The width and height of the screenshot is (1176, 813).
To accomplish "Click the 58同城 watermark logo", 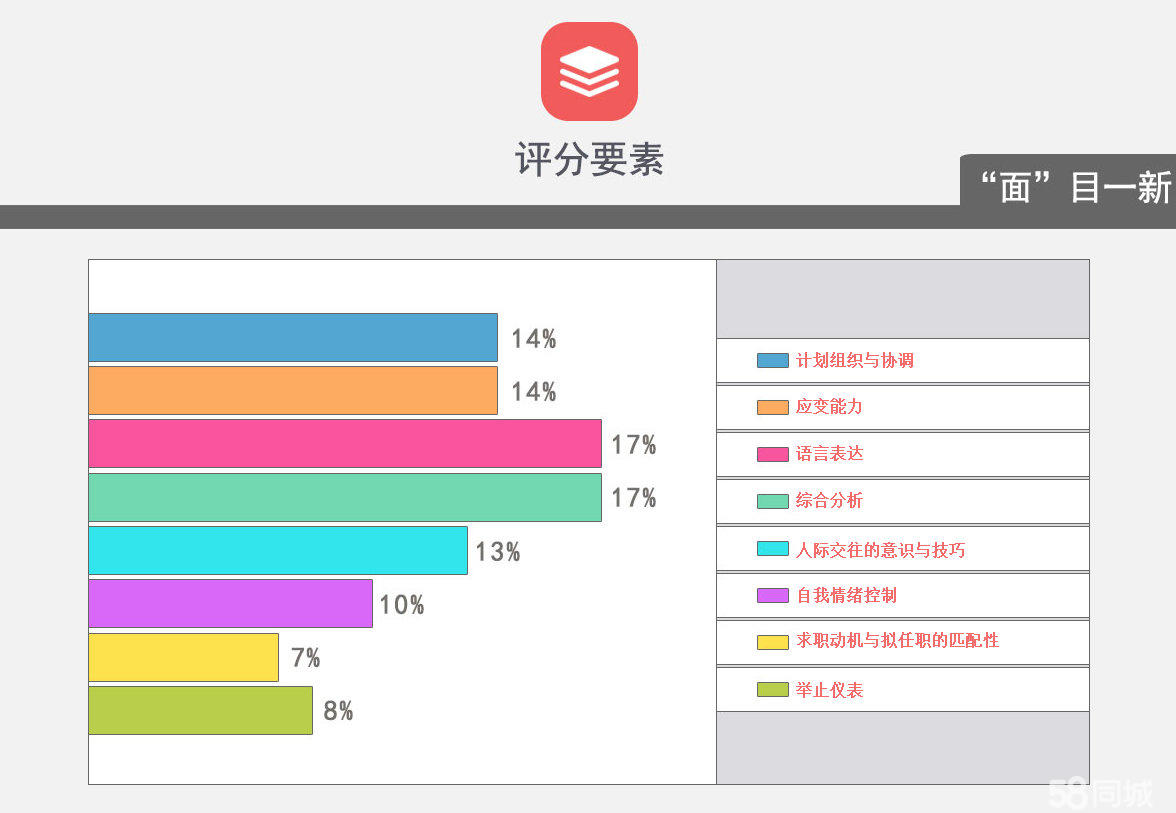I will tap(1100, 794).
